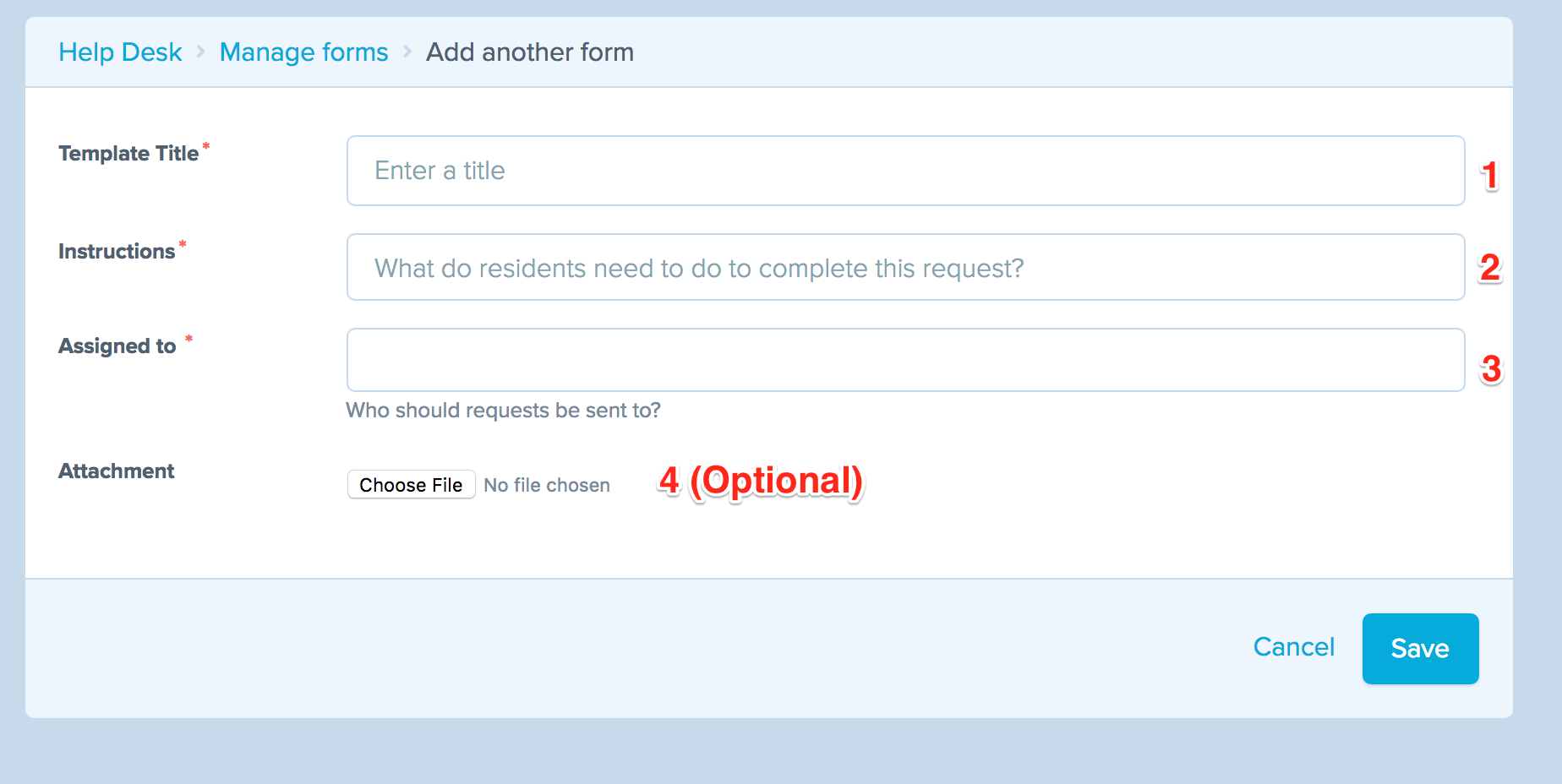Cancel the new form
Viewport: 1562px width, 784px height.
[x=1293, y=647]
